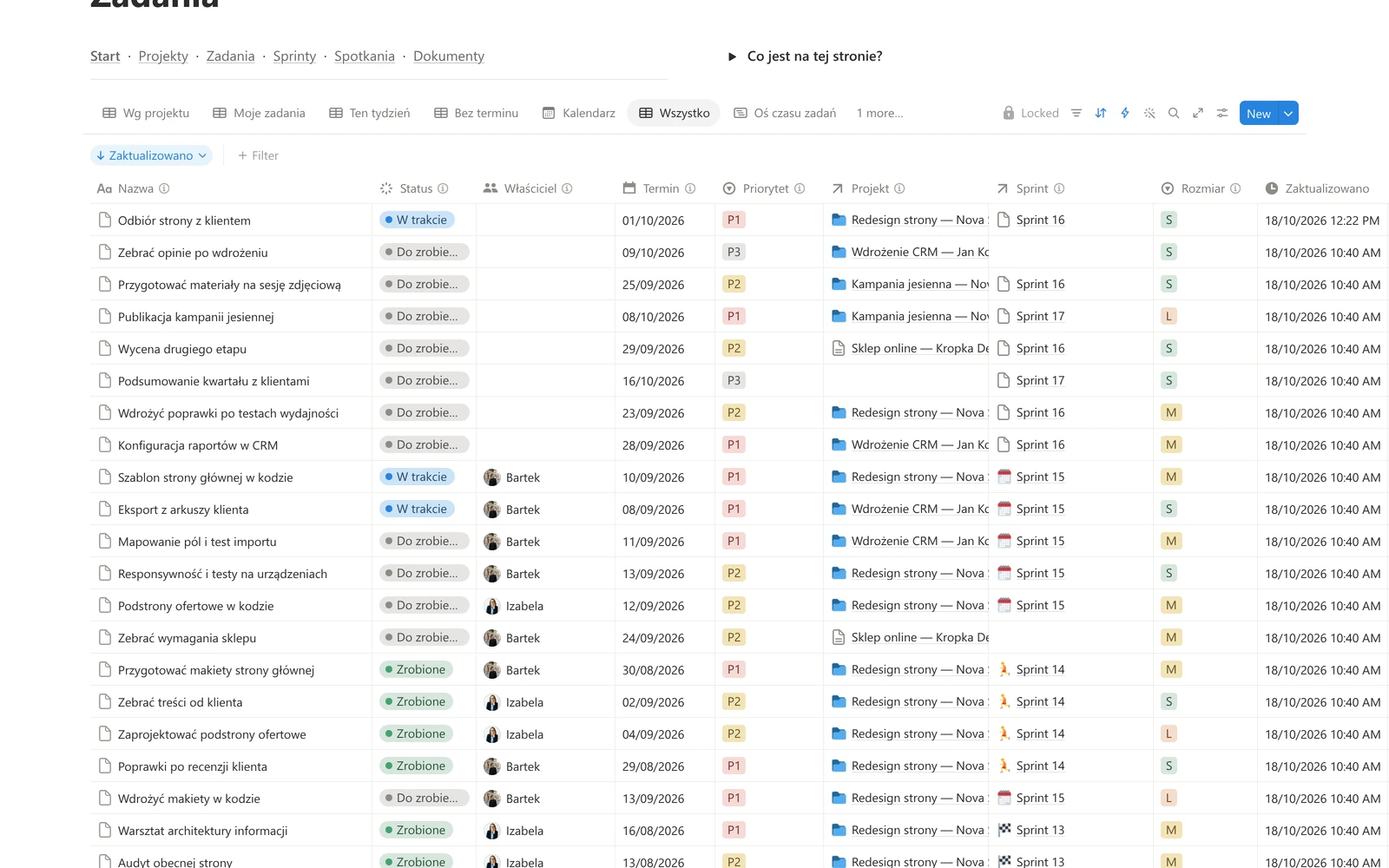1389x868 pixels.
Task: Switch to the Bez terminu view tab
Action: 476,113
